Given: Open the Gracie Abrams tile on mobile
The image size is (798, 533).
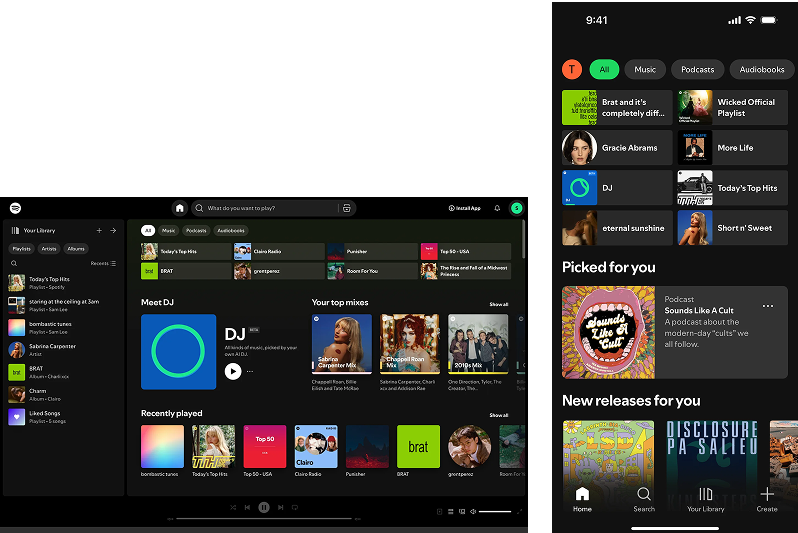Looking at the screenshot, I should point(617,148).
